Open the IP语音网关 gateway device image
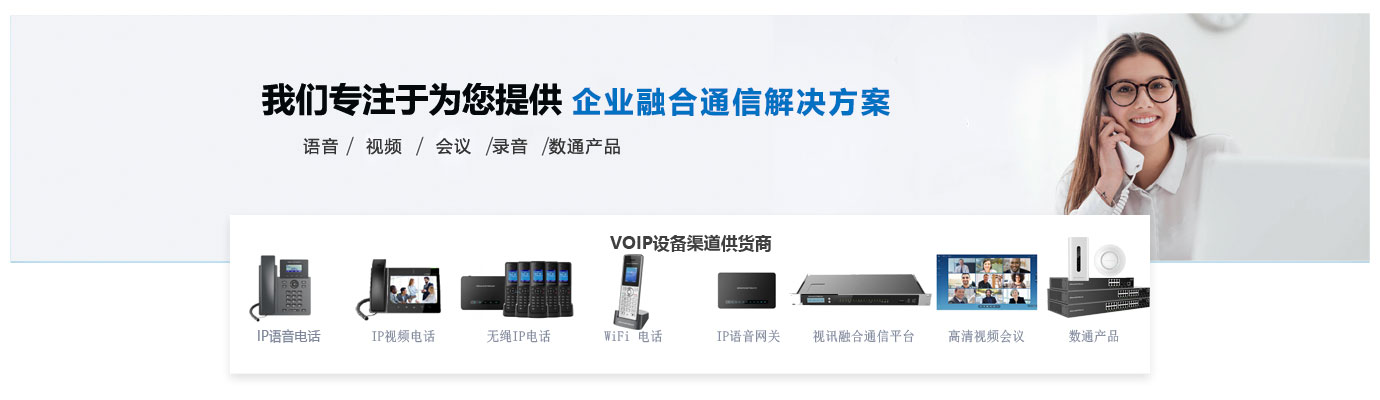 coord(746,291)
